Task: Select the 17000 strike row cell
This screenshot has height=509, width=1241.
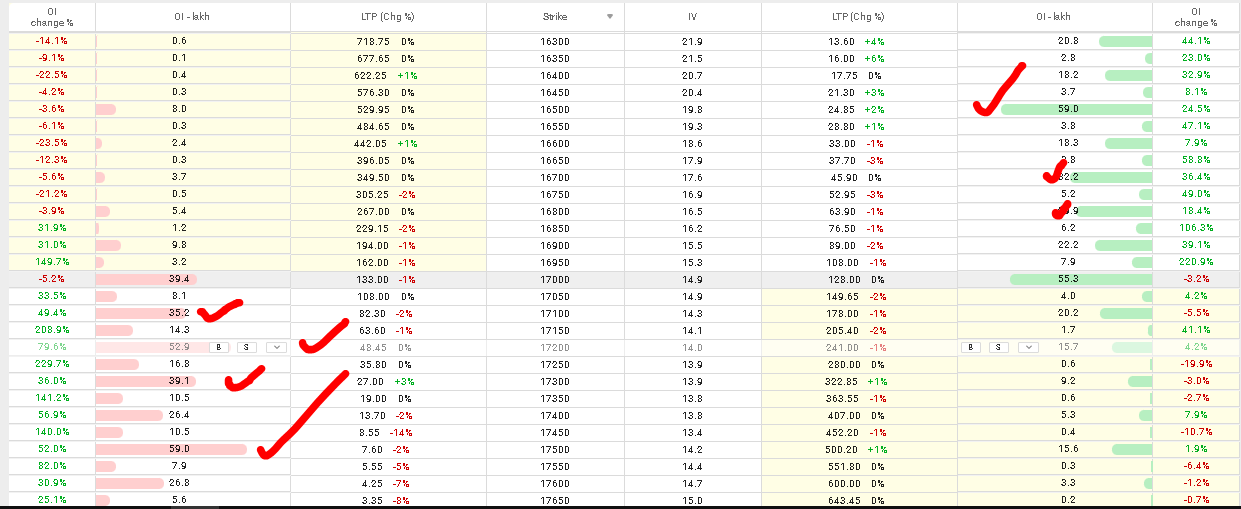Action: (555, 279)
